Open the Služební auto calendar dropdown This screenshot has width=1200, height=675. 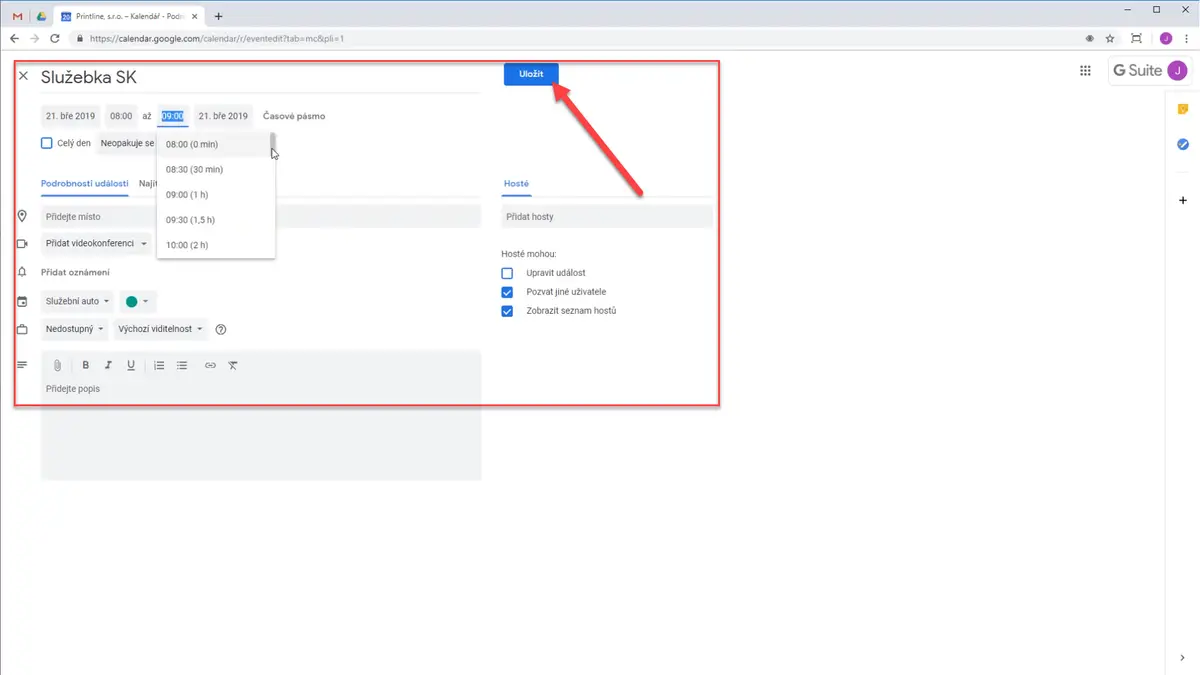point(77,301)
